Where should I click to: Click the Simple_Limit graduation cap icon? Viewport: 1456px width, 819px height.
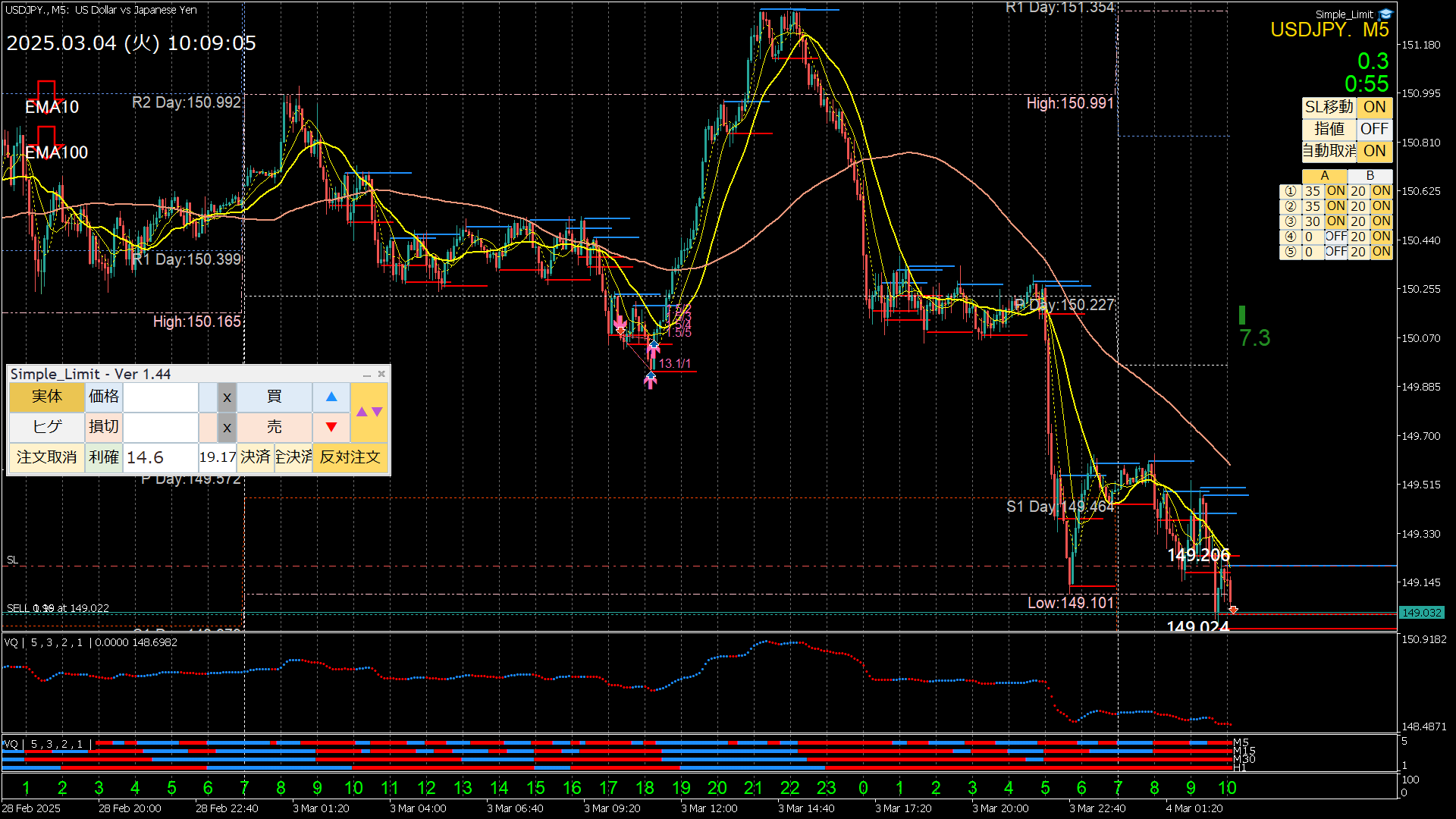coord(1386,14)
